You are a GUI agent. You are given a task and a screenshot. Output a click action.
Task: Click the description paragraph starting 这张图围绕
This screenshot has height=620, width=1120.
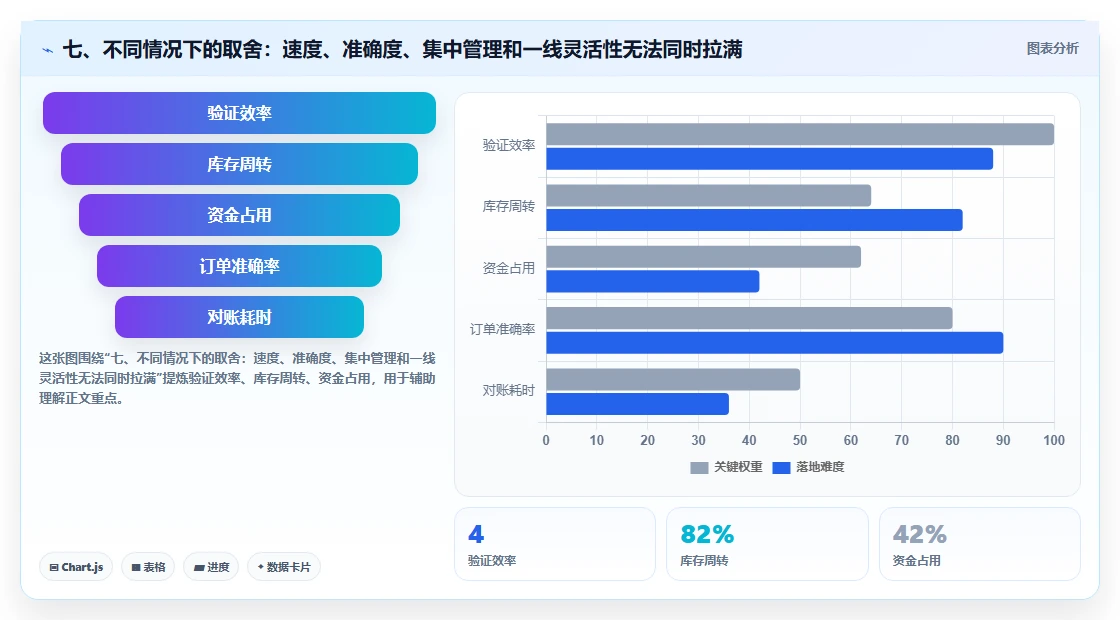[237, 378]
